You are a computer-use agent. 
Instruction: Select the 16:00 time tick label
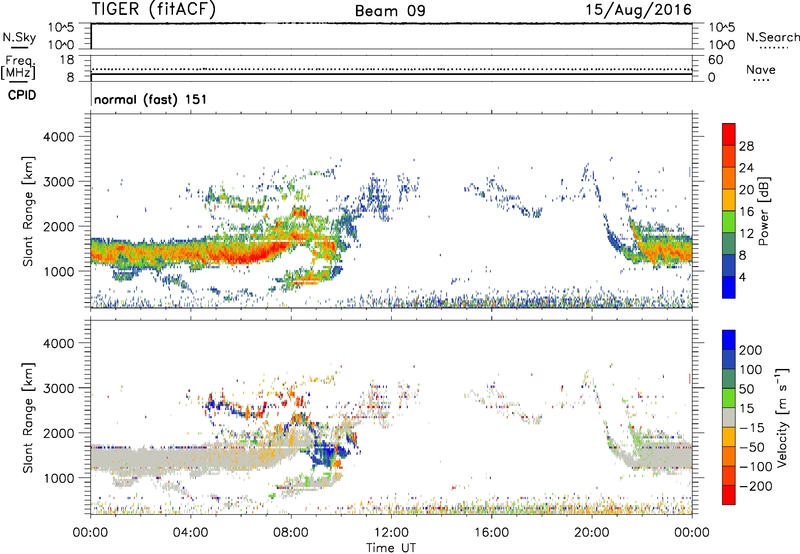pyautogui.click(x=491, y=533)
